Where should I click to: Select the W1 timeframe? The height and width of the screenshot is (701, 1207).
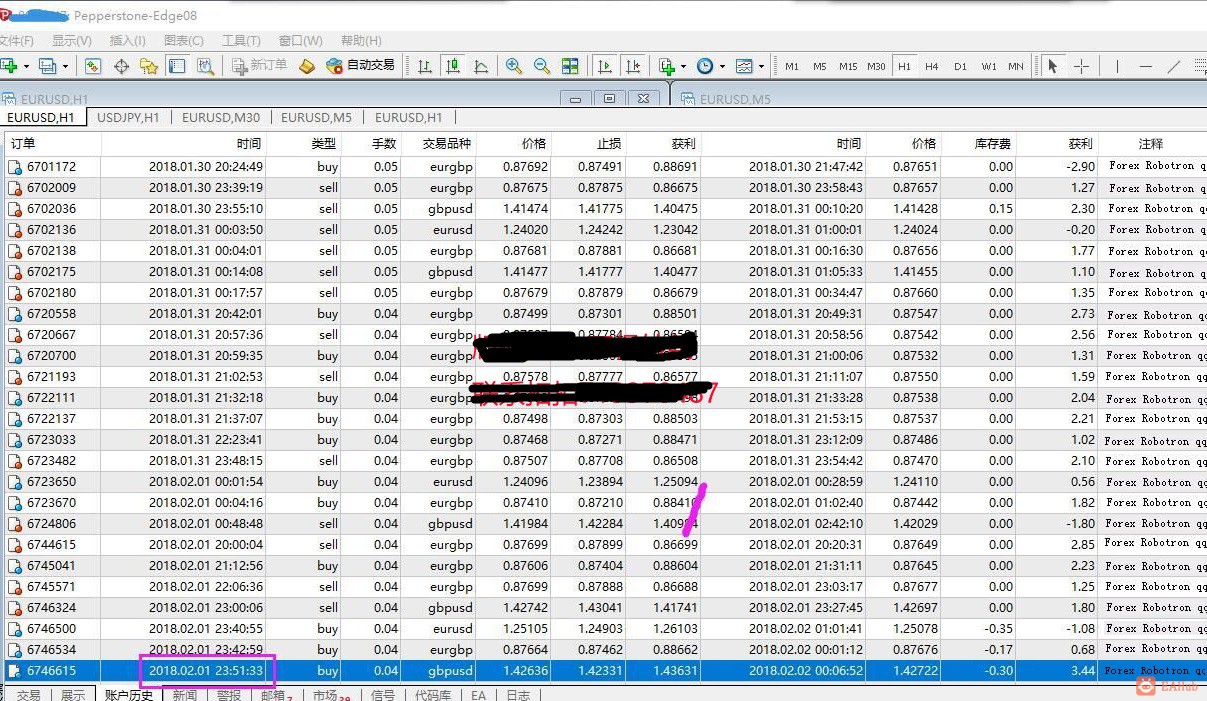pos(988,66)
